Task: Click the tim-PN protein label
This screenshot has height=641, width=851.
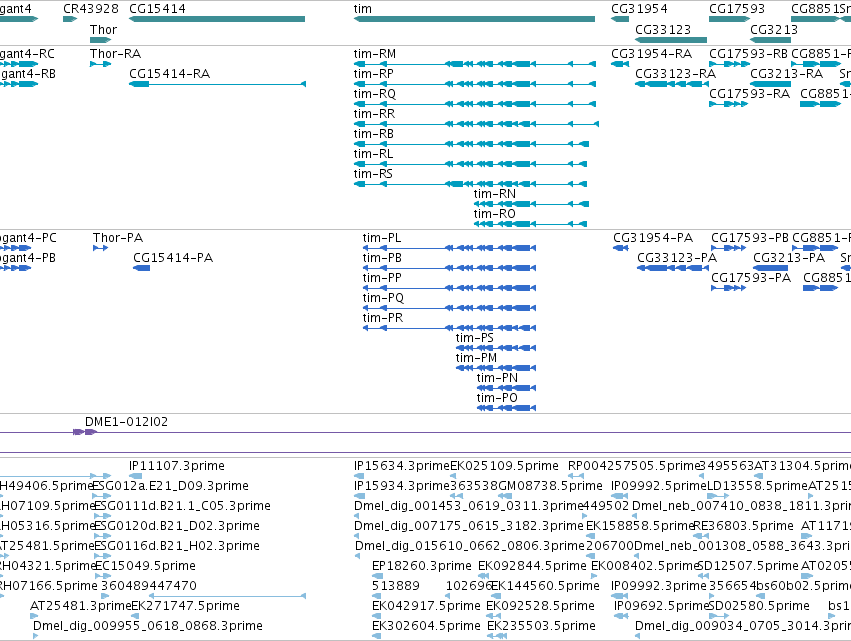Action: coord(497,378)
